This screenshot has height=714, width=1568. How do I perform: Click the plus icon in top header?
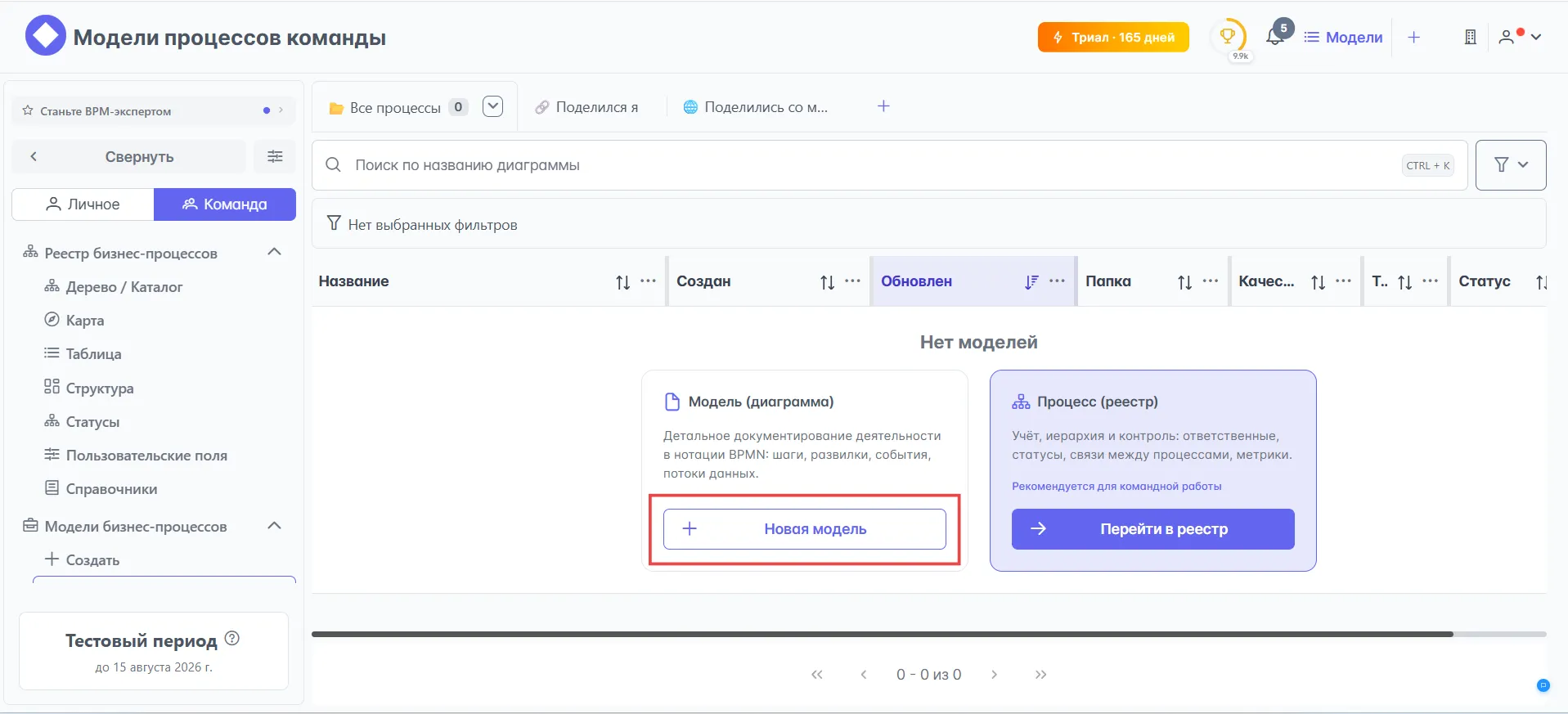click(1413, 38)
